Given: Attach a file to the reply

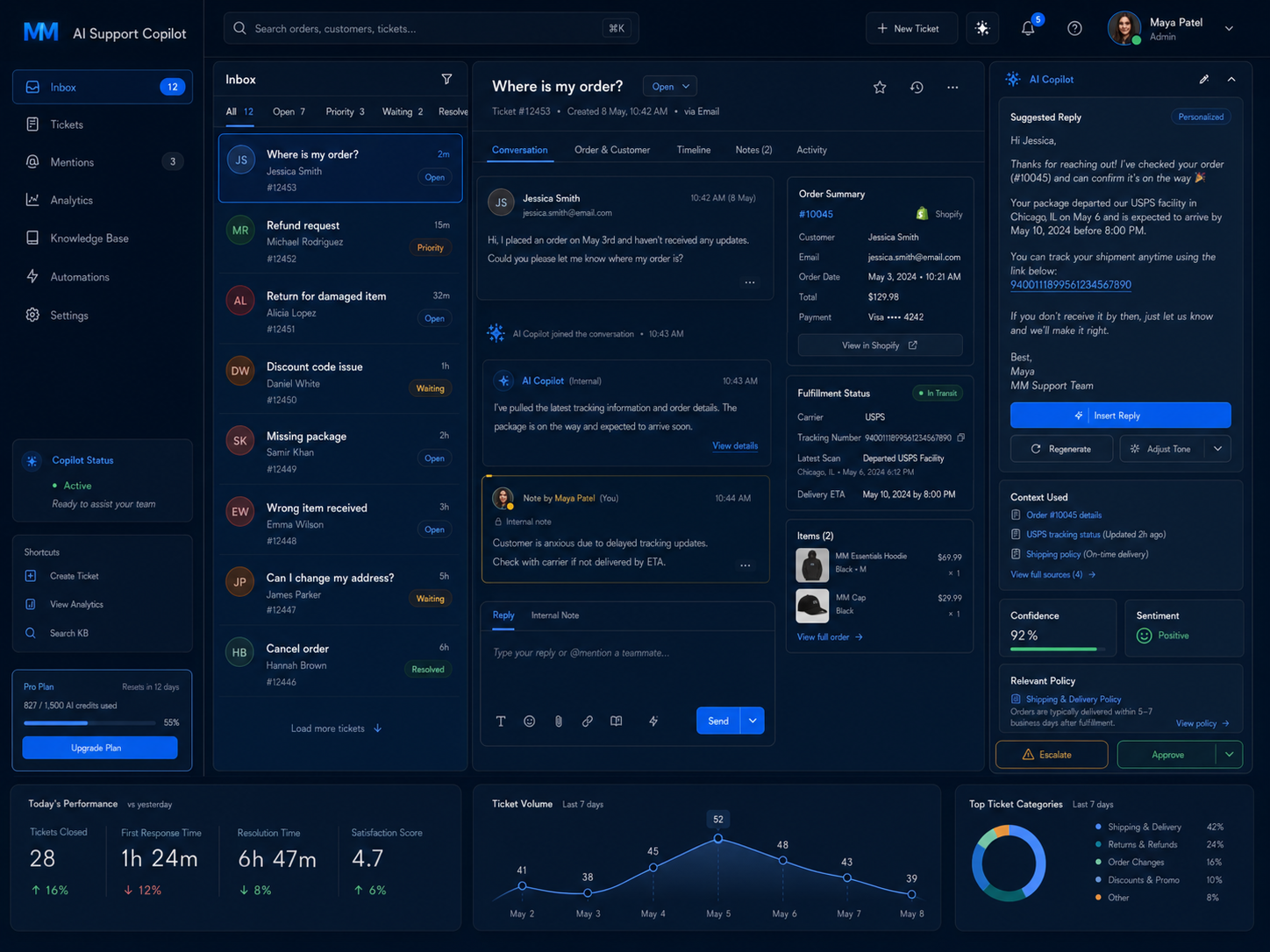Looking at the screenshot, I should click(x=559, y=721).
